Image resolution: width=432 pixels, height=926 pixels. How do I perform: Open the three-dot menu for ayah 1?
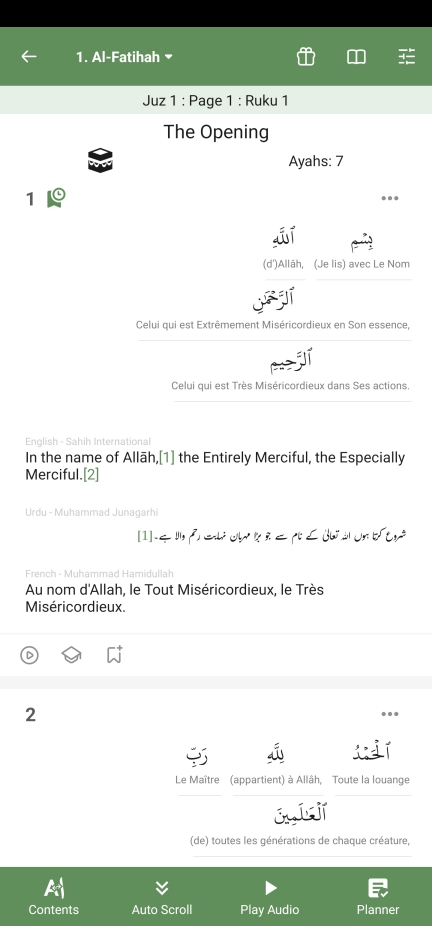click(390, 198)
